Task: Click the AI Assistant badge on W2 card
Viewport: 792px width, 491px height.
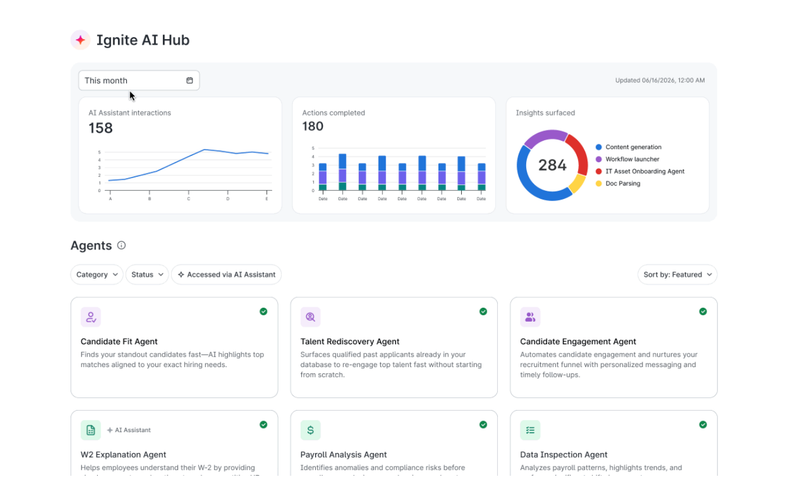Action: (x=129, y=430)
